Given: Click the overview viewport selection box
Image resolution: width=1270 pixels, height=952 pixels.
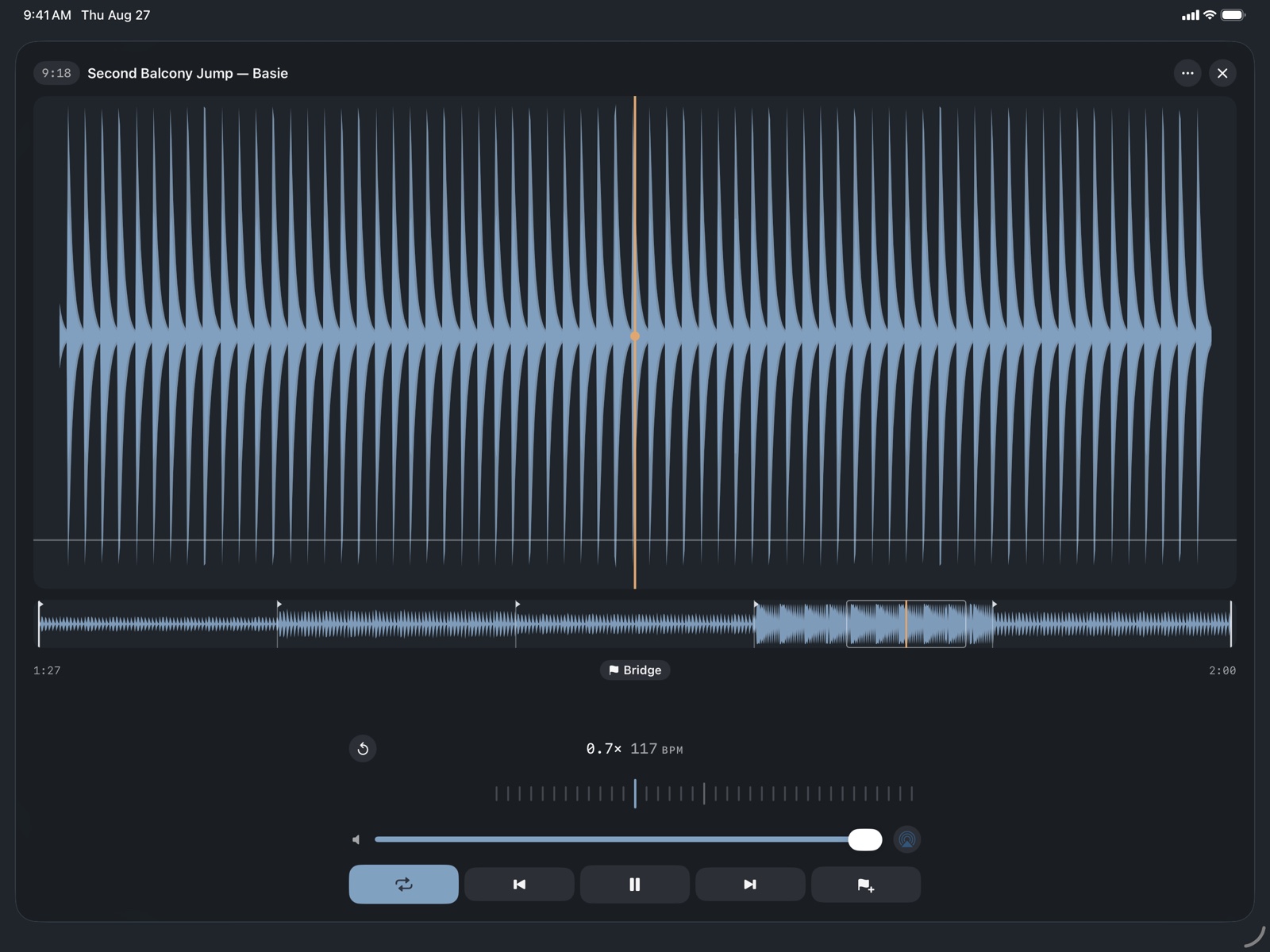Looking at the screenshot, I should (x=906, y=624).
